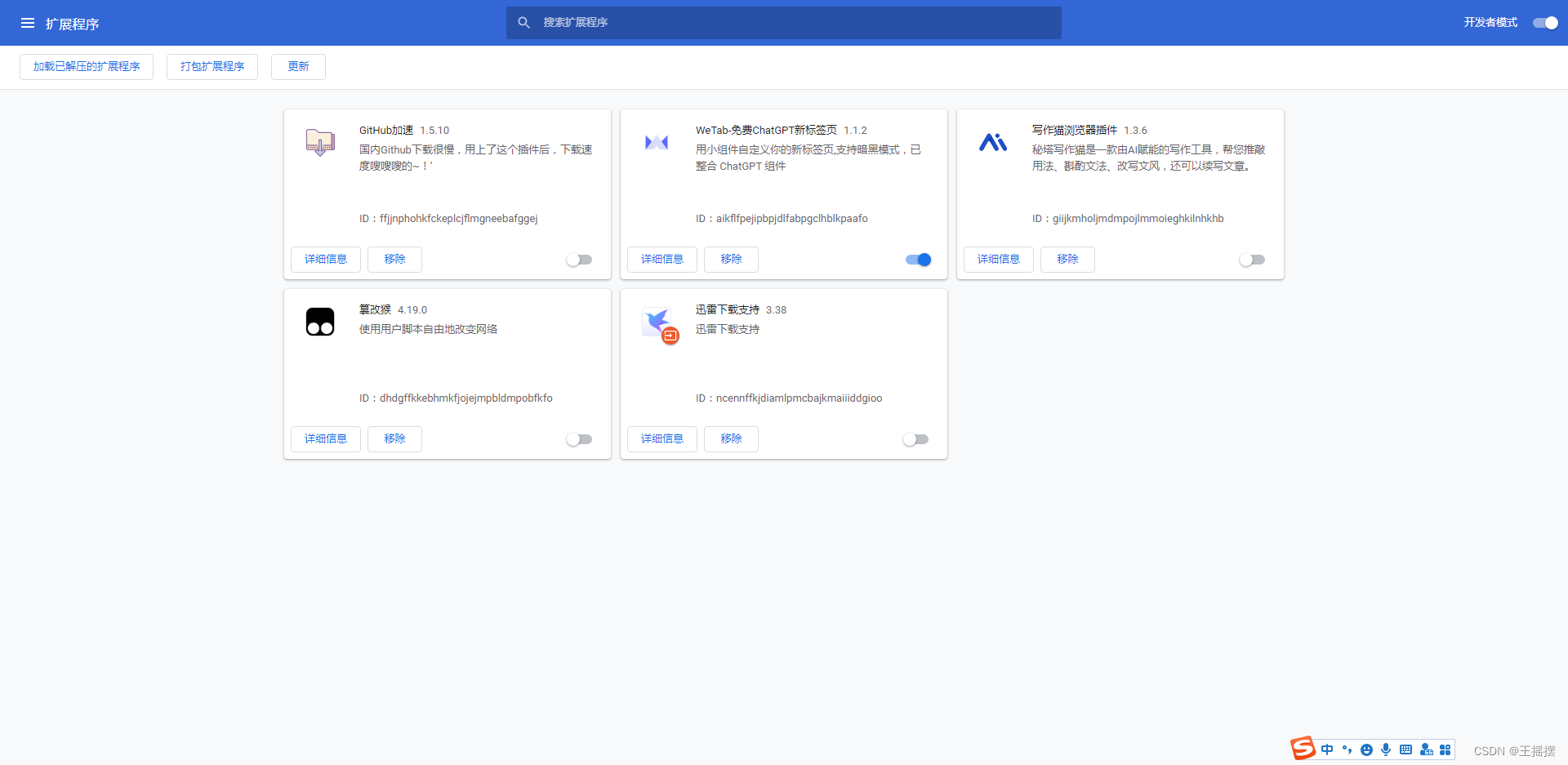
Task: Click the 写作猫浏览器插件 extension icon
Action: pyautogui.click(x=993, y=142)
